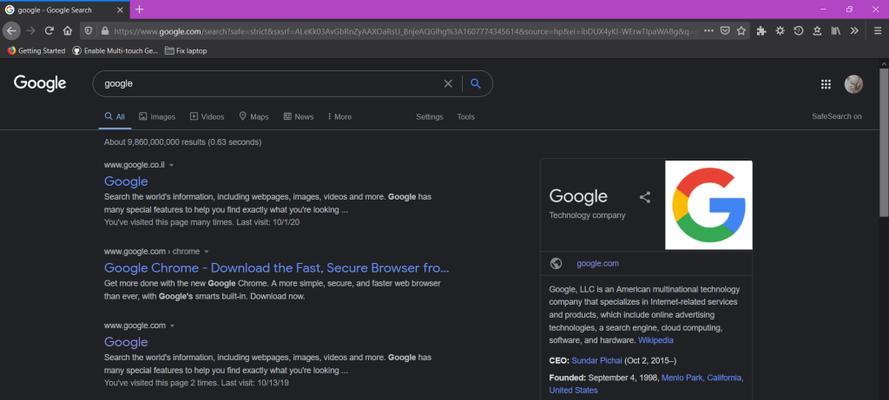Open google.com link in knowledge panel

[x=598, y=263]
